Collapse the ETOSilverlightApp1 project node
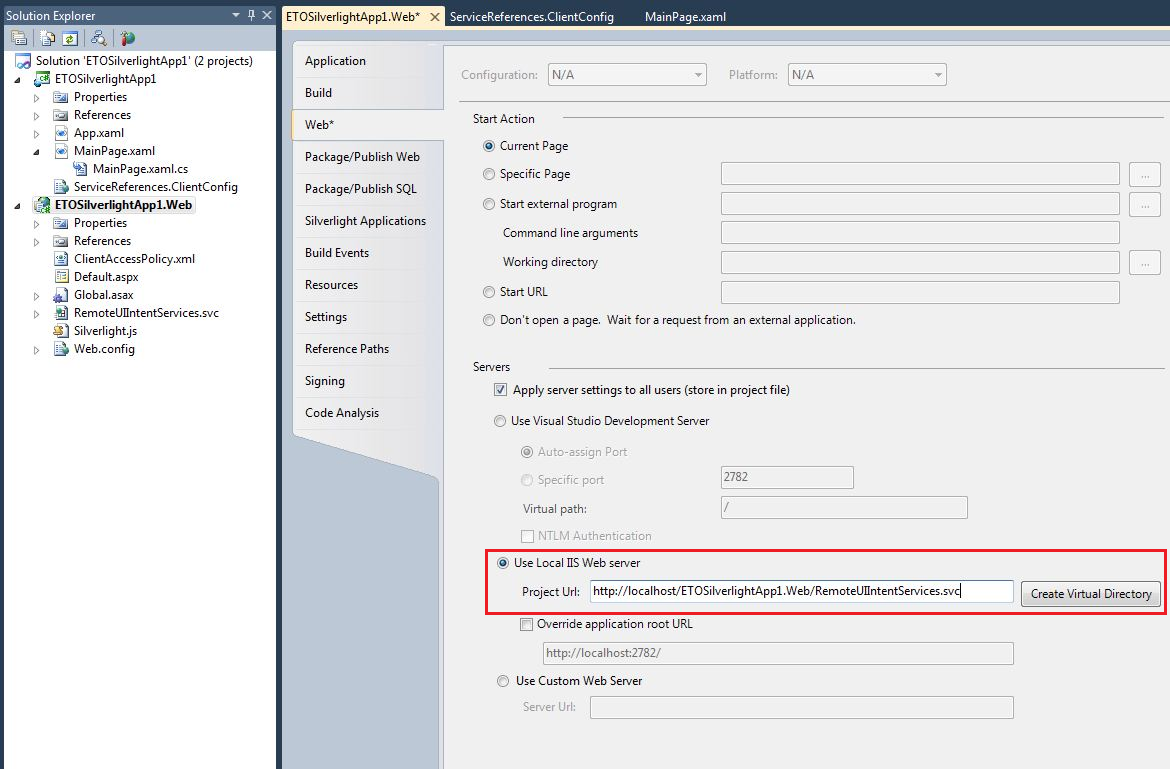 18,80
